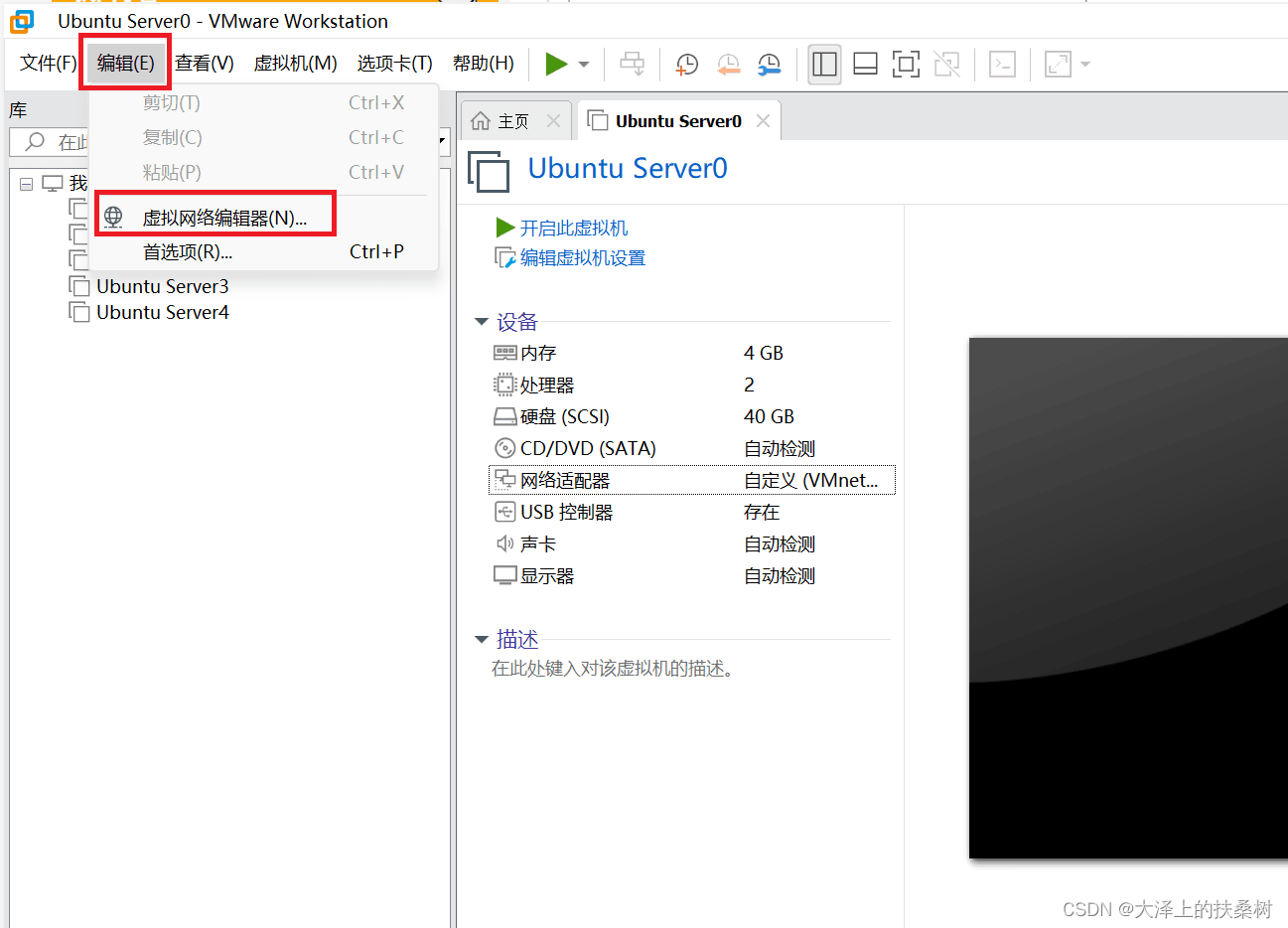The image size is (1288, 928).
Task: Select the 声卡 device row
Action: pyautogui.click(x=692, y=543)
